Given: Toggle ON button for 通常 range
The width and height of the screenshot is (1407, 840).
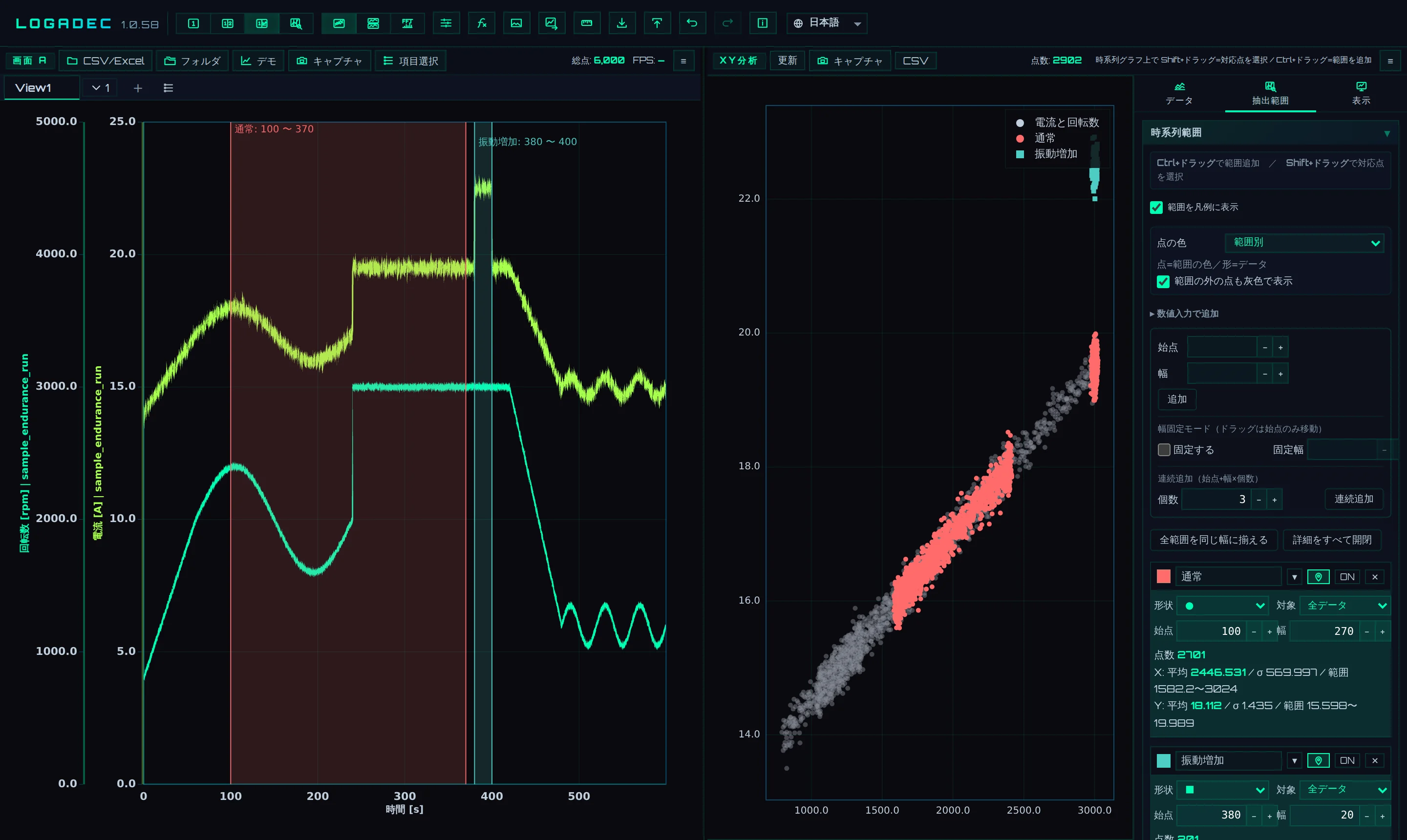Looking at the screenshot, I should (1347, 577).
